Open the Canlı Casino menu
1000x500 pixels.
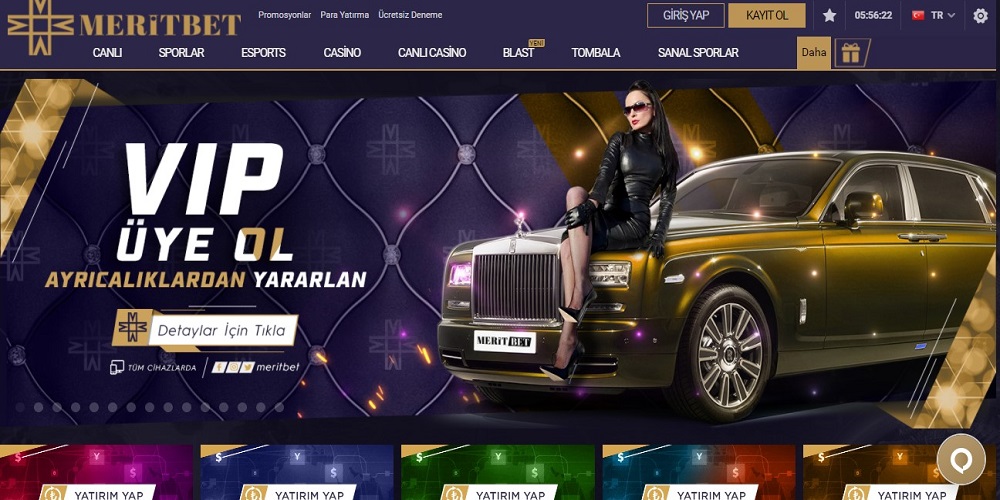click(432, 53)
